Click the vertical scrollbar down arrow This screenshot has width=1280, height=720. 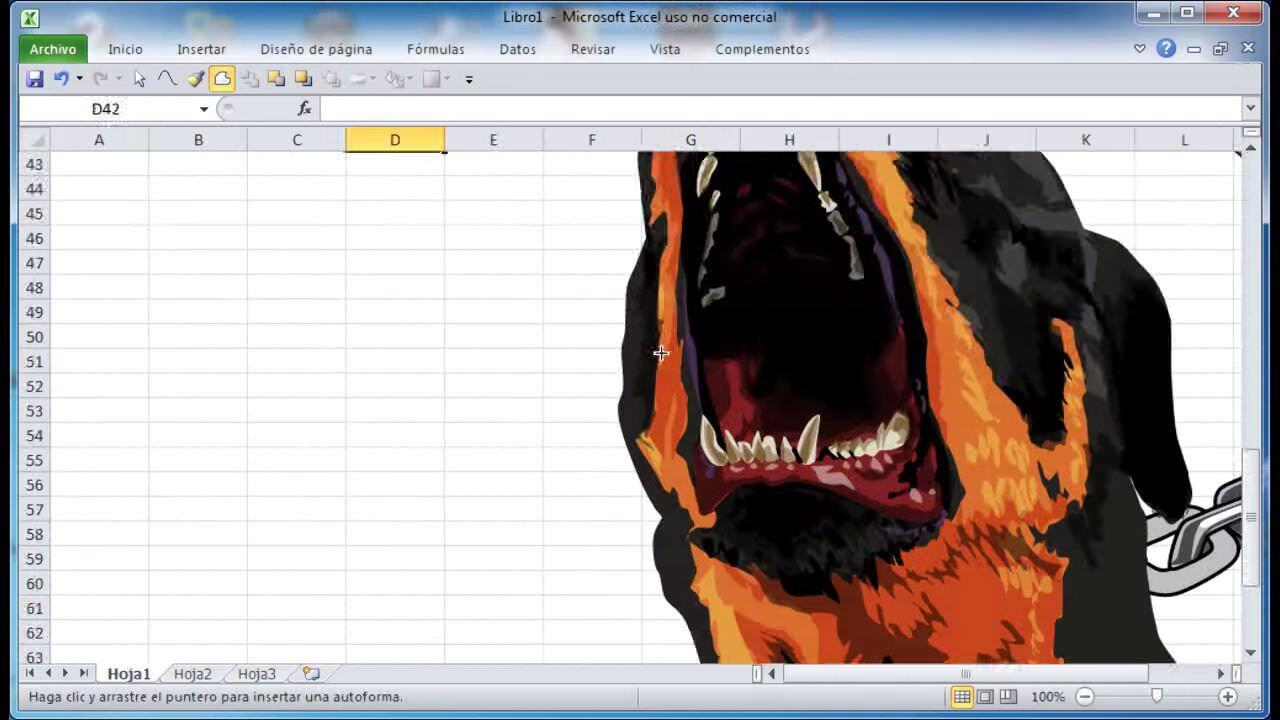[1251, 652]
